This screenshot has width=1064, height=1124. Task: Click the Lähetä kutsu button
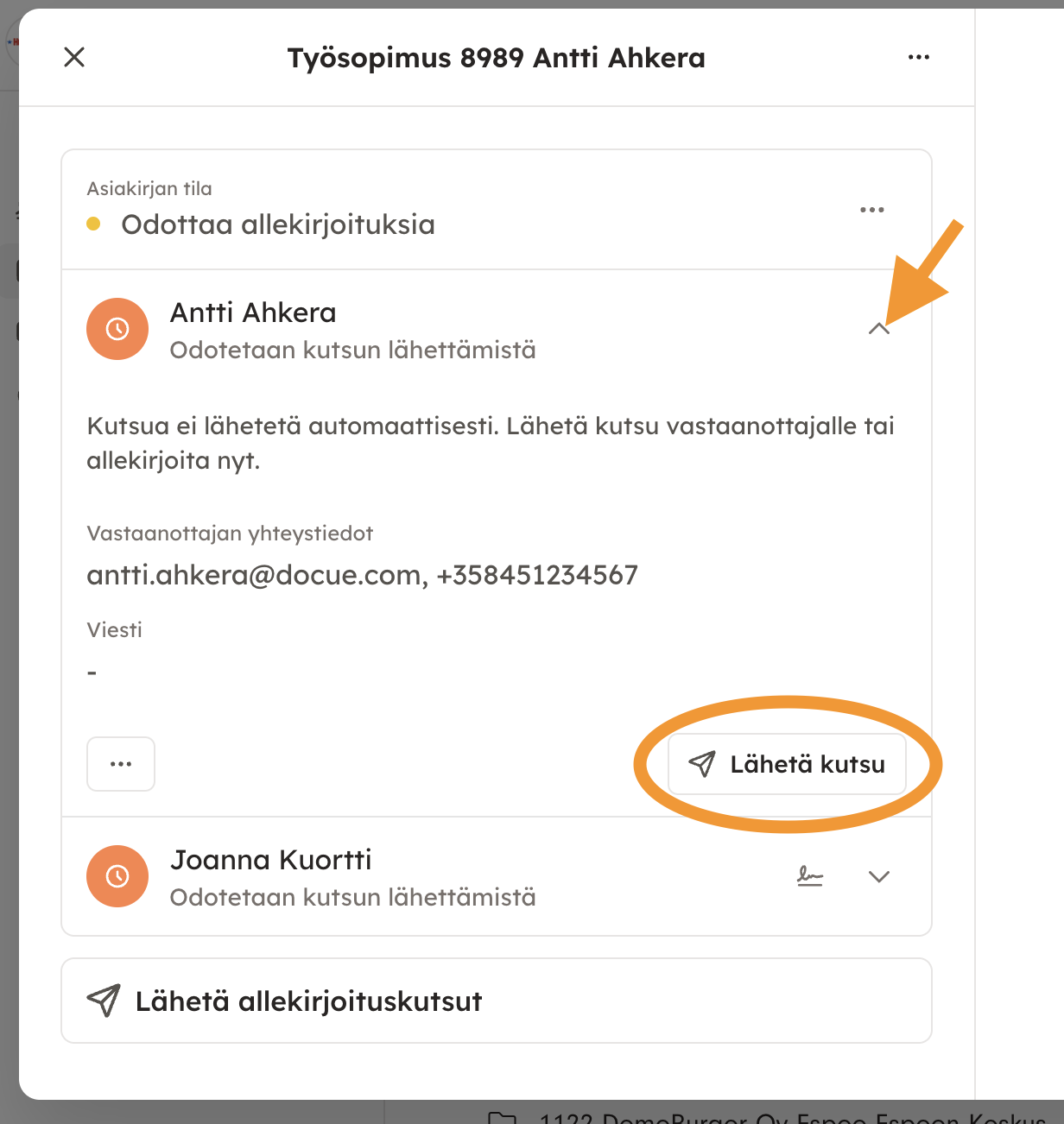tap(787, 764)
